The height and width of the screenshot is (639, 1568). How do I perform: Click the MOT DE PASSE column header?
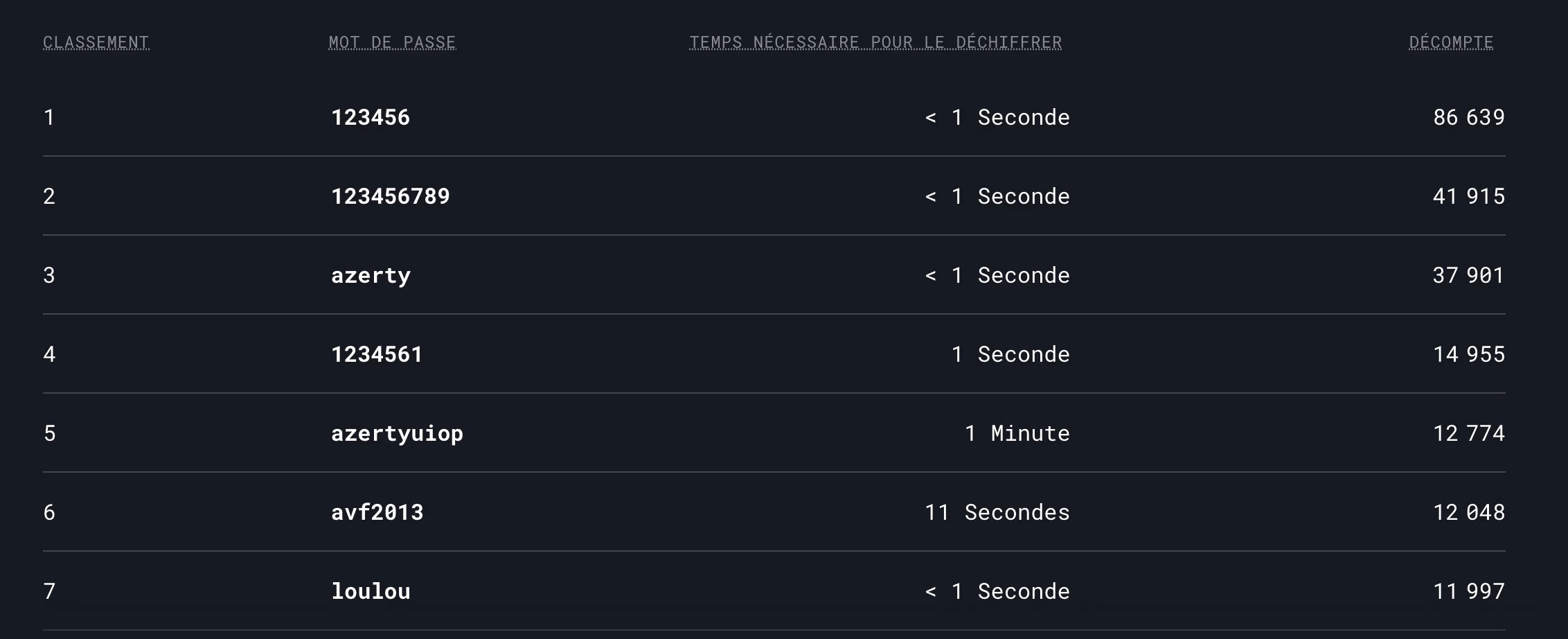(x=392, y=42)
